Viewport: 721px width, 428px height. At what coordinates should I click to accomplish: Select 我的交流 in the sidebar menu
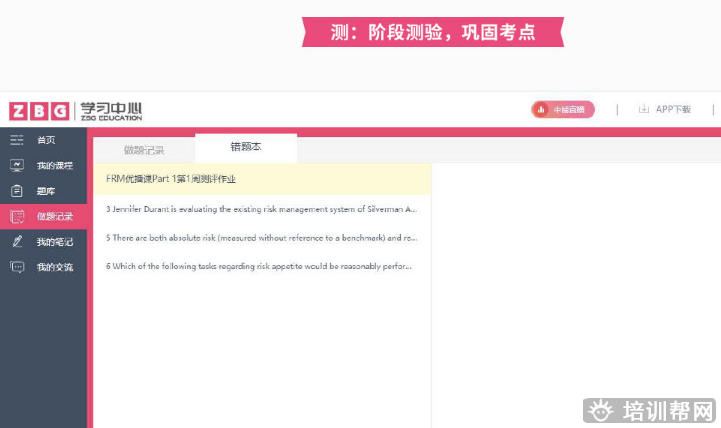click(55, 267)
